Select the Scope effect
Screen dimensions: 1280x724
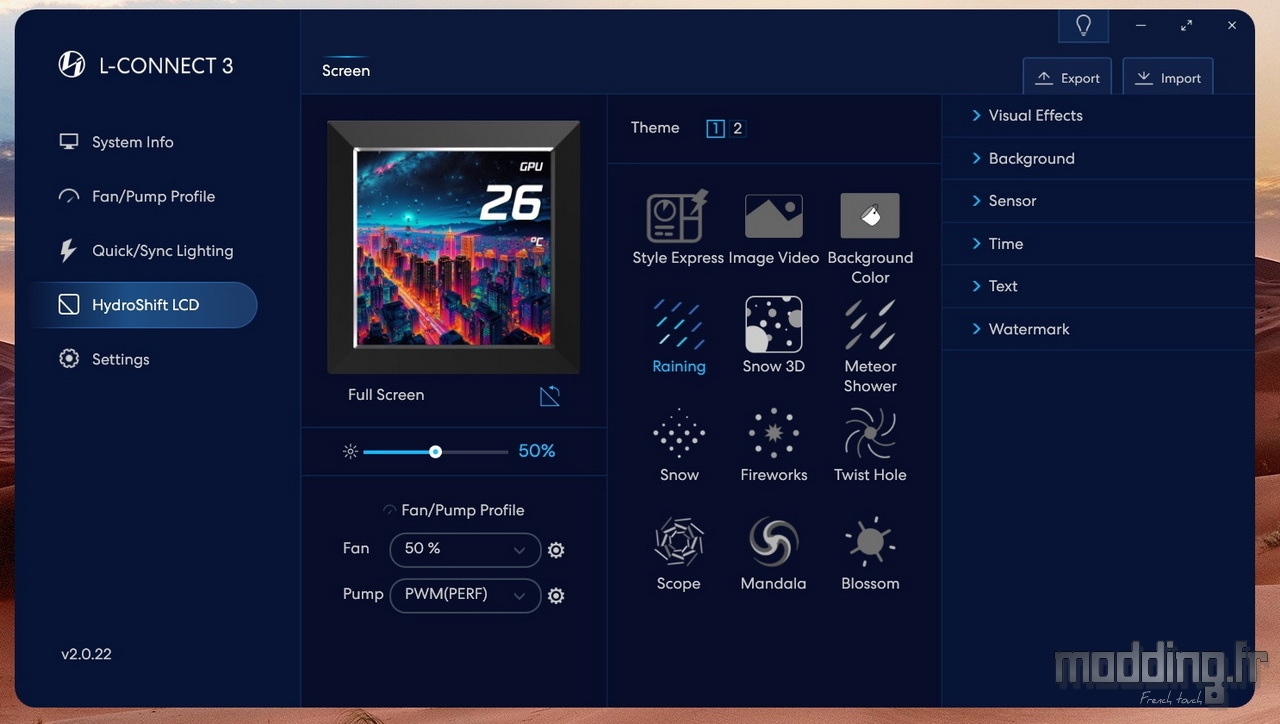(x=679, y=542)
